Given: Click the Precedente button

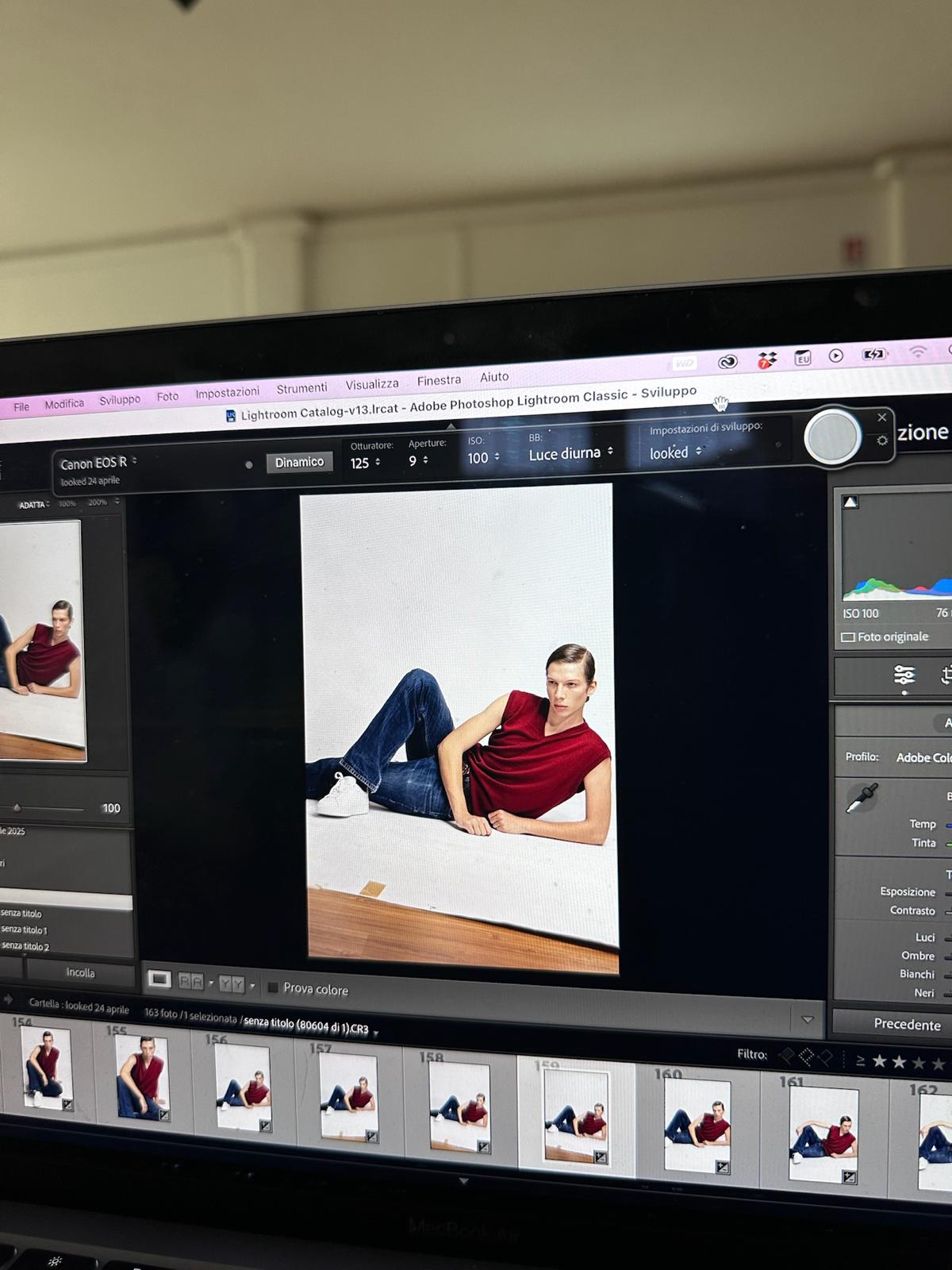Looking at the screenshot, I should tap(906, 1024).
